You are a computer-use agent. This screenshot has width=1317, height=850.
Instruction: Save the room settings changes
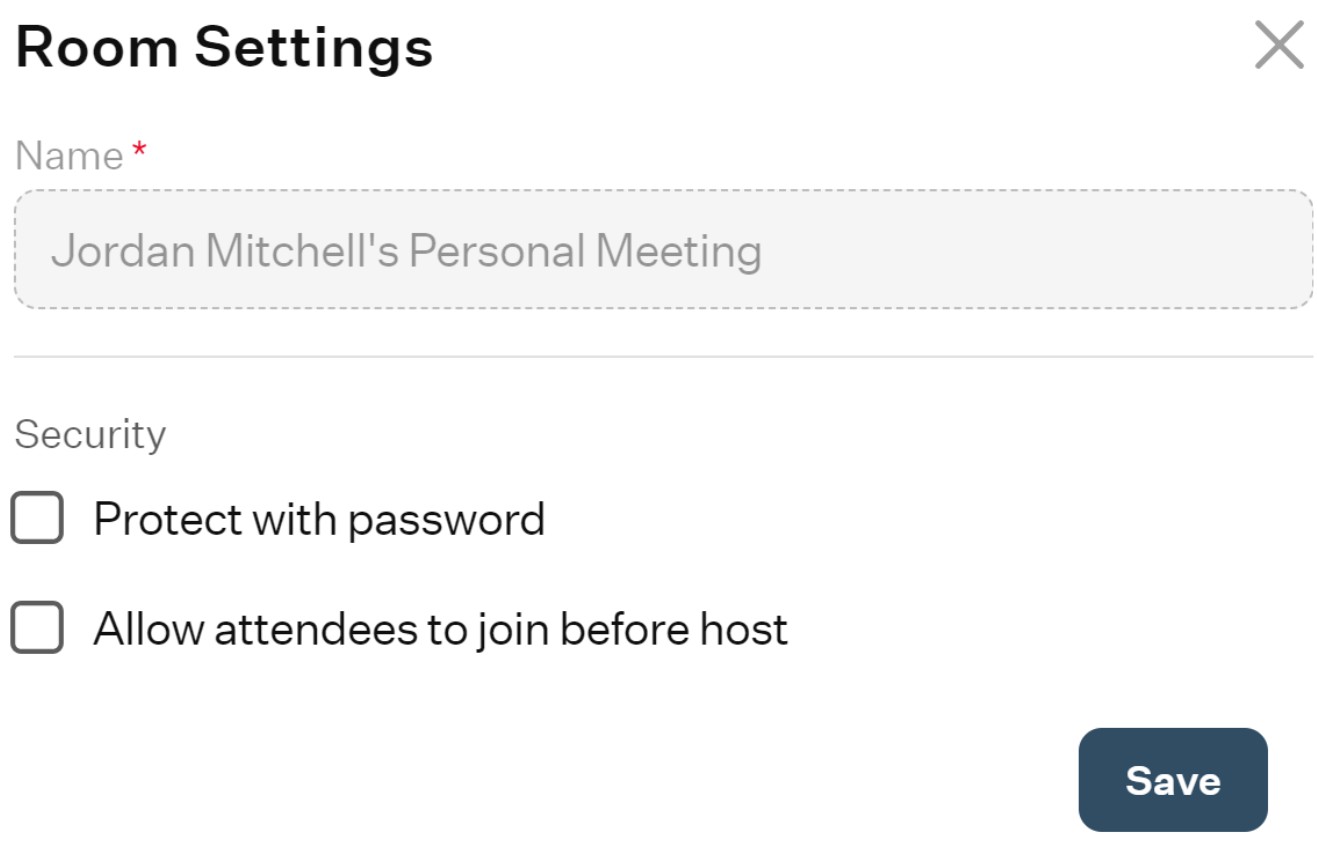tap(1172, 780)
